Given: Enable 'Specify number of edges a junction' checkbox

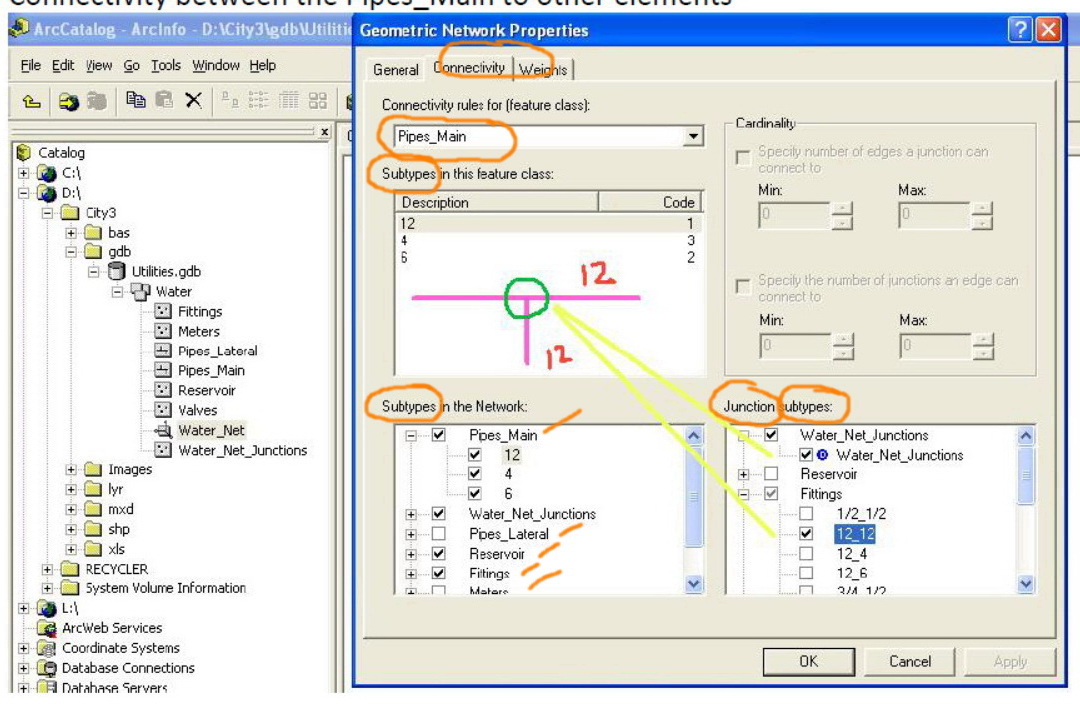Looking at the screenshot, I should 742,158.
